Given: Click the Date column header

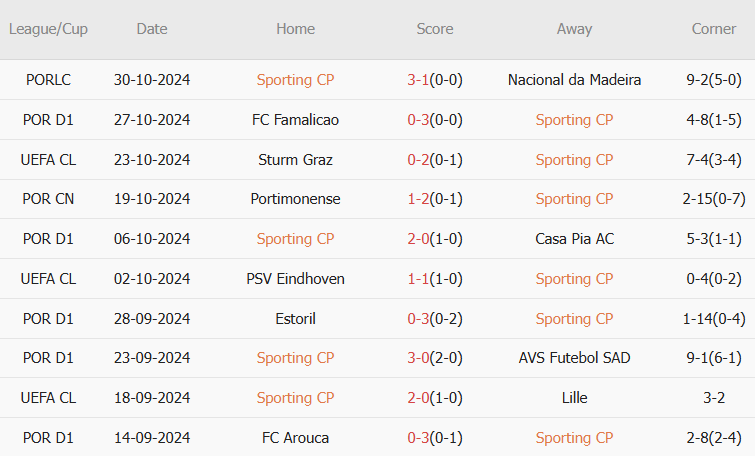Looking at the screenshot, I should 152,29.
